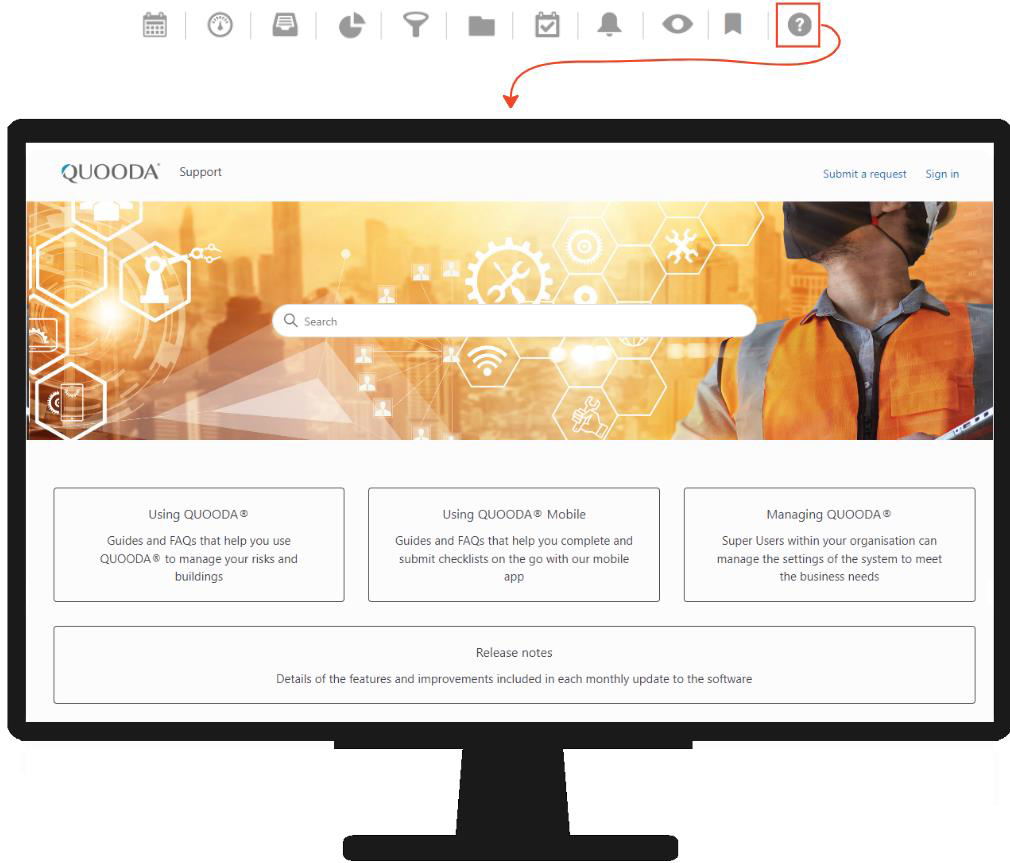
Task: Click into the Search field
Action: point(514,321)
